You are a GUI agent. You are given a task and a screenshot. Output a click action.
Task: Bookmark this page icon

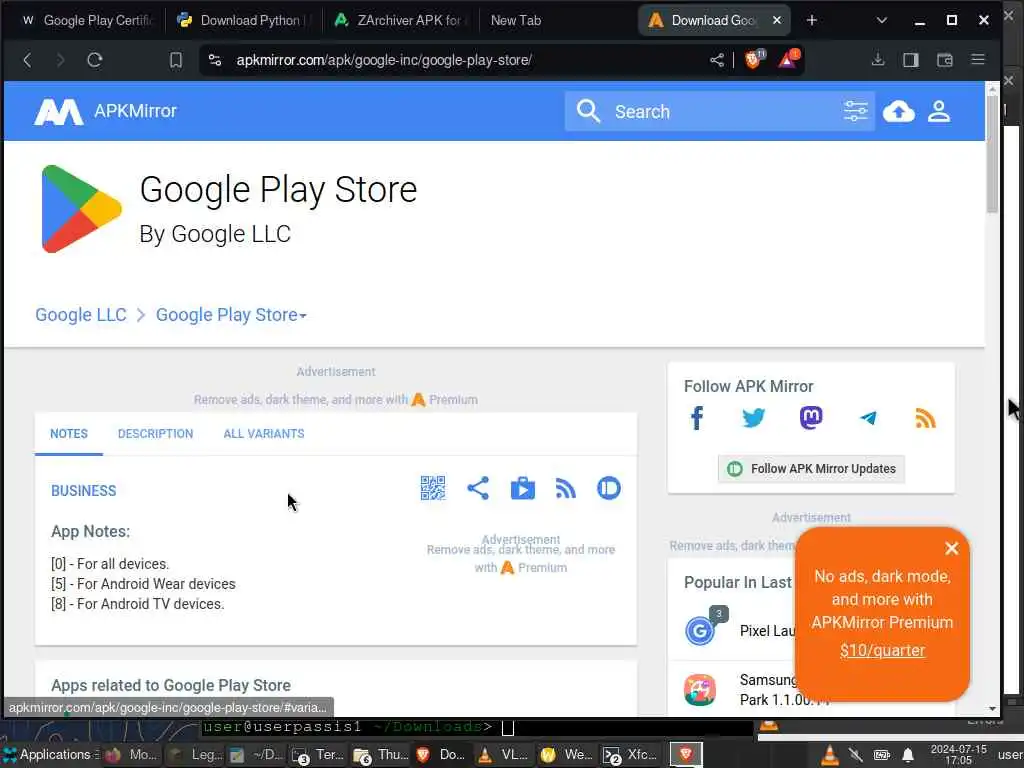pos(176,60)
